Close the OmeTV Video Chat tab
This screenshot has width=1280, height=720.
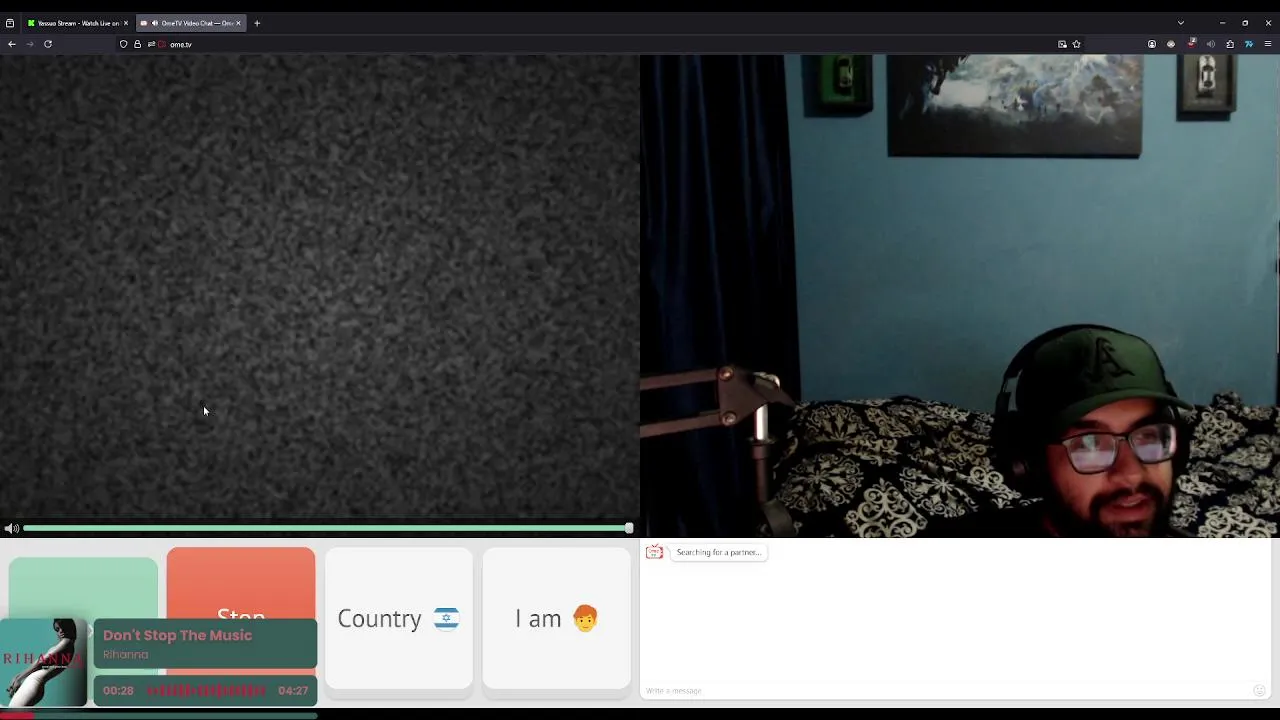tap(238, 23)
